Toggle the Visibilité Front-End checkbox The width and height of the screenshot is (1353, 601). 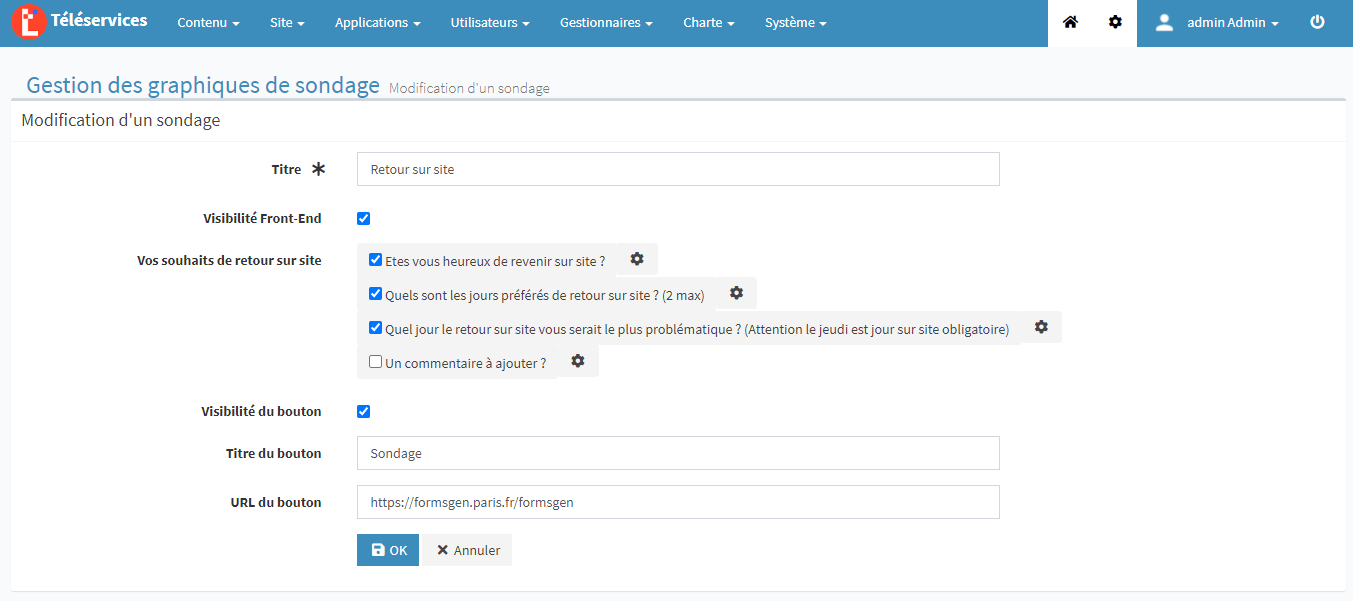(364, 218)
